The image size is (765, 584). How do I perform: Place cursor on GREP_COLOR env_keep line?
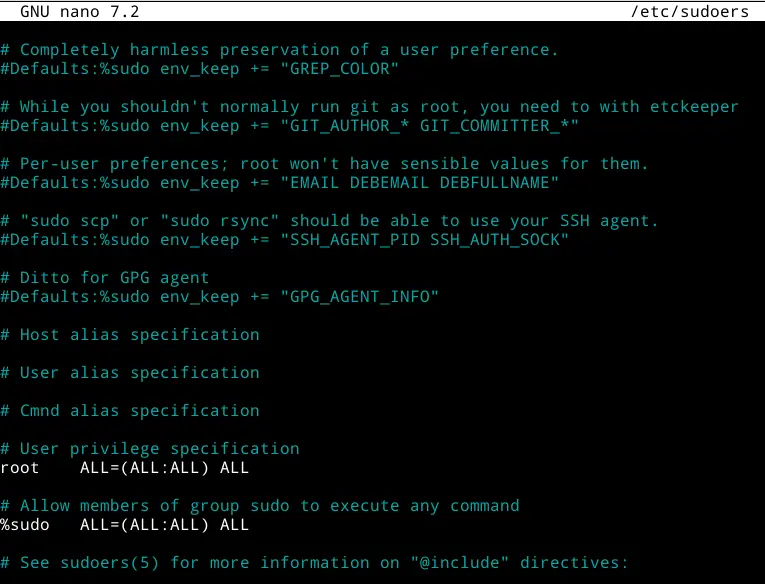point(200,69)
